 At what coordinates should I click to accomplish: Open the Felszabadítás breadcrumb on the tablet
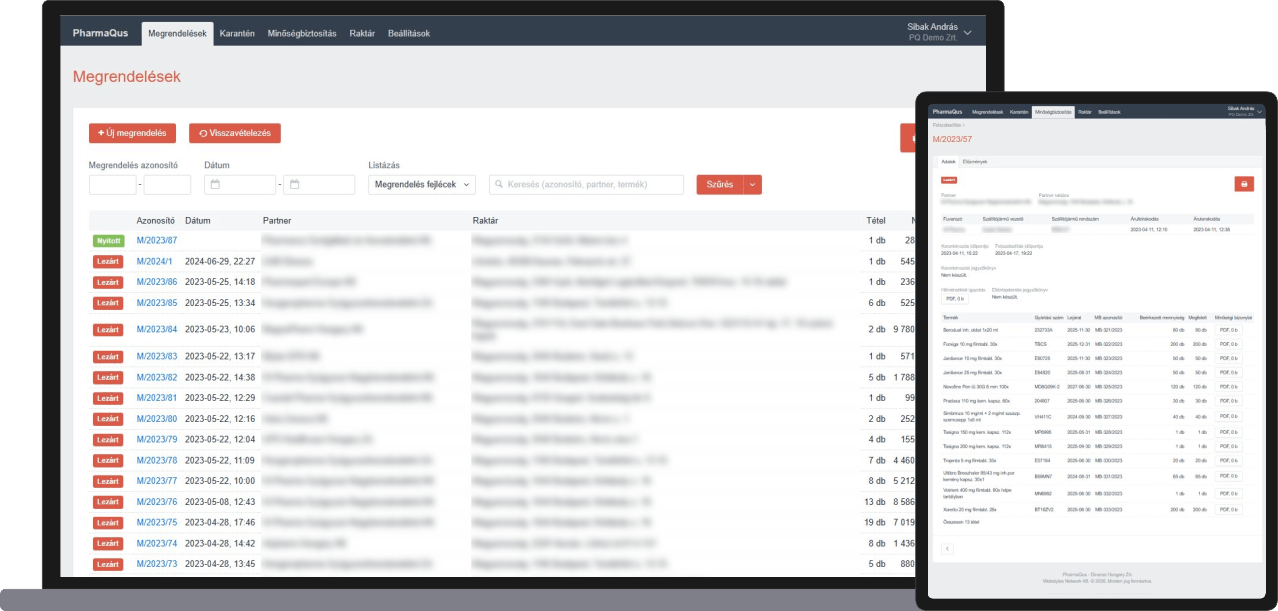(947, 125)
